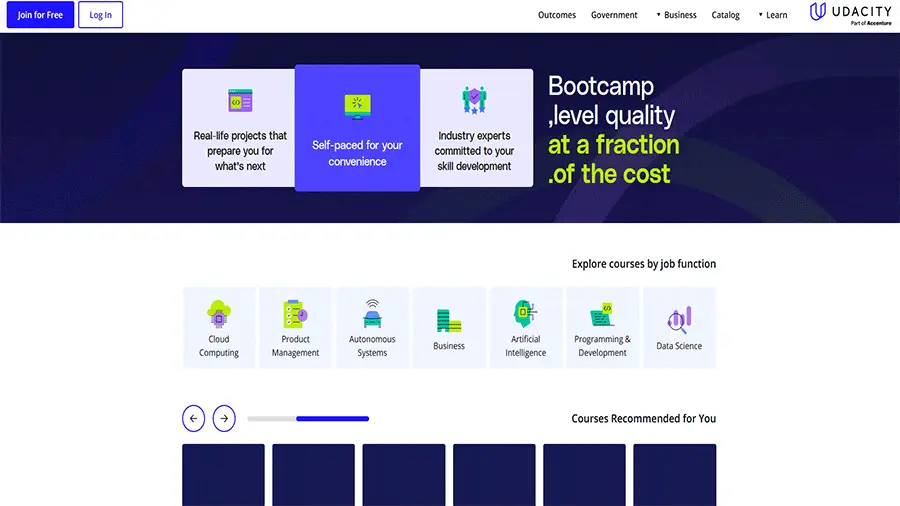Select the Cloud Computing category icon
The image size is (900, 506).
[x=219, y=315]
